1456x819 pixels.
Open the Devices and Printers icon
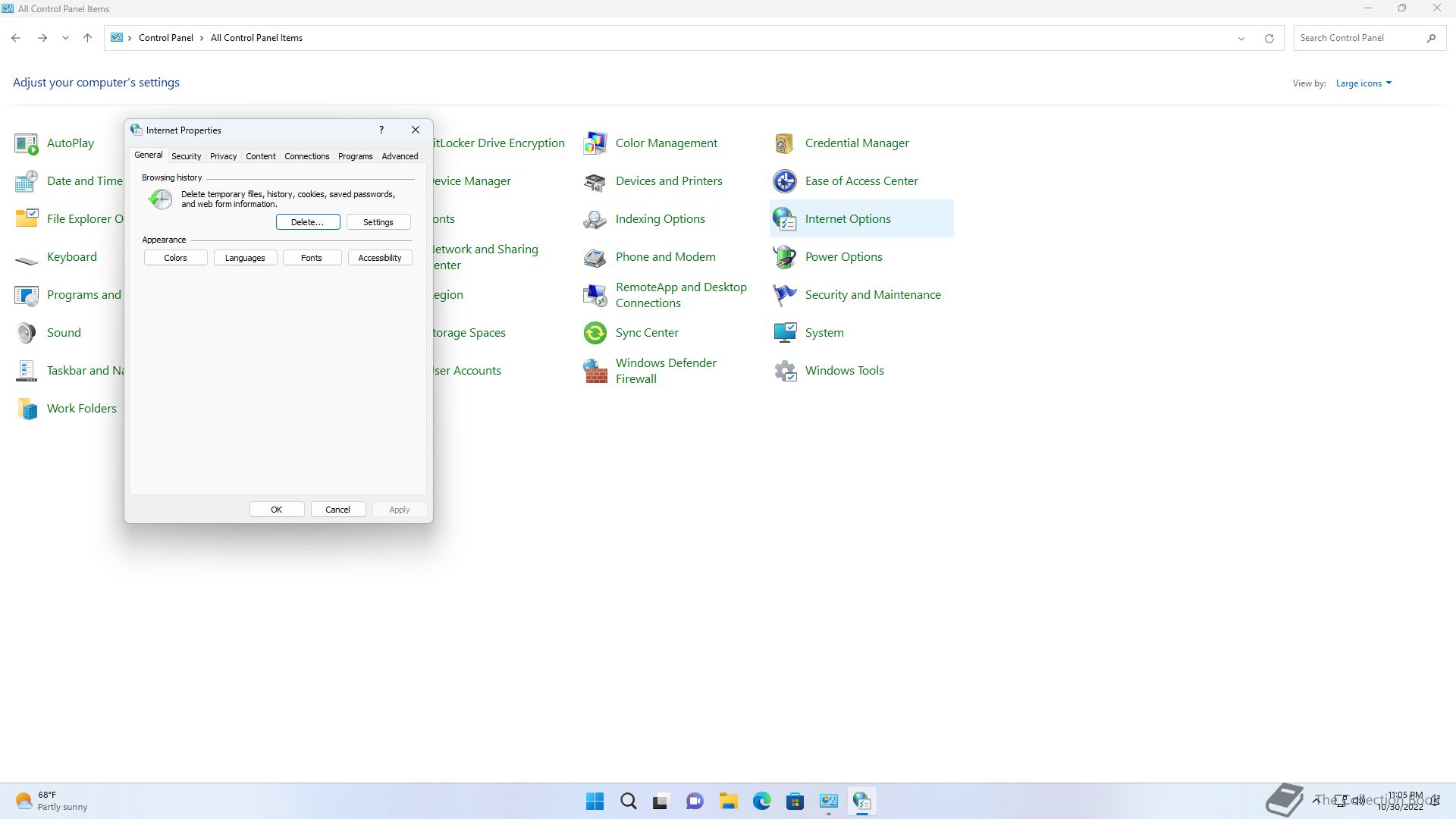pos(595,181)
